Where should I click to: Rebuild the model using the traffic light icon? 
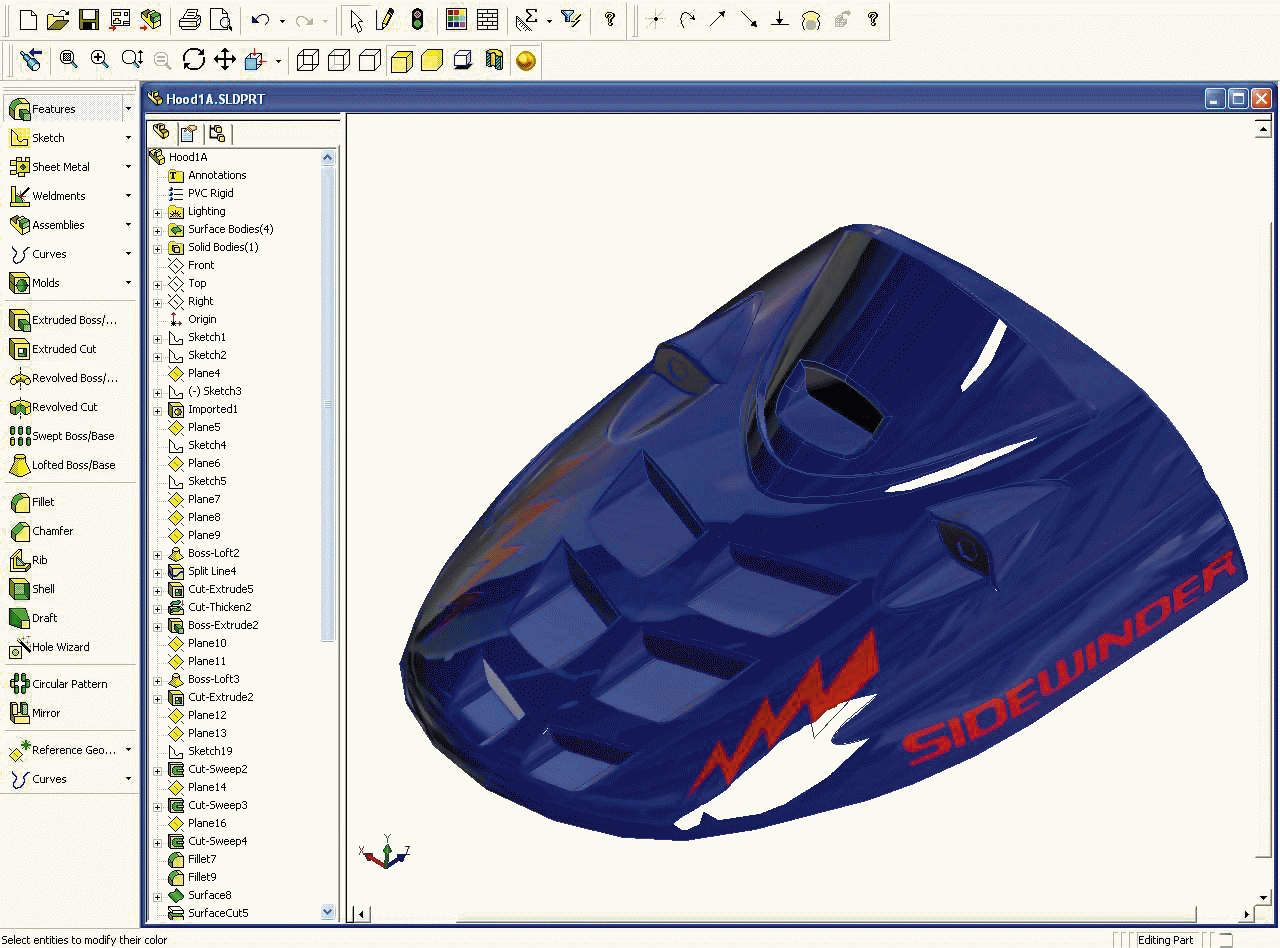pos(417,19)
